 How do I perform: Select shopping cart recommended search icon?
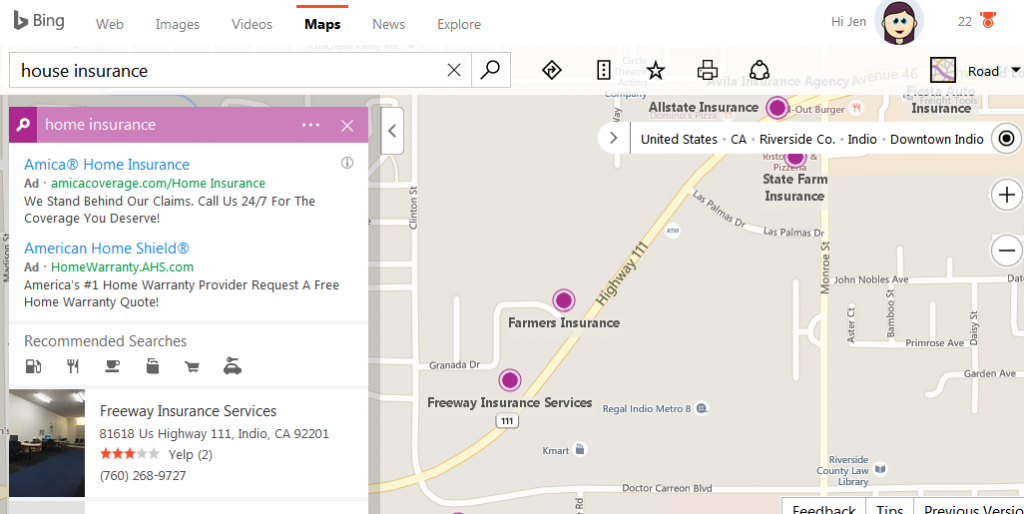click(191, 366)
